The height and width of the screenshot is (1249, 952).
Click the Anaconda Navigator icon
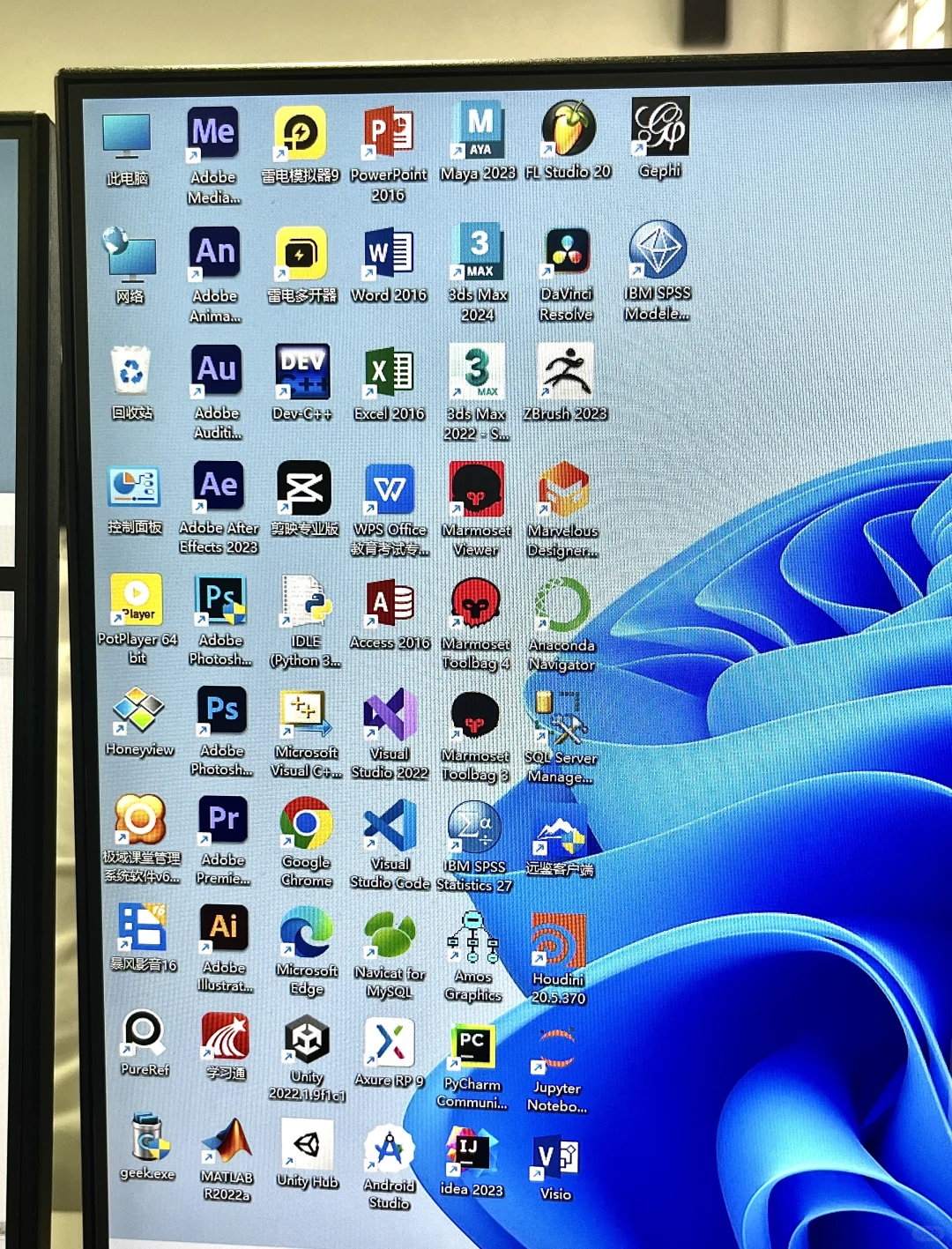coord(562,606)
